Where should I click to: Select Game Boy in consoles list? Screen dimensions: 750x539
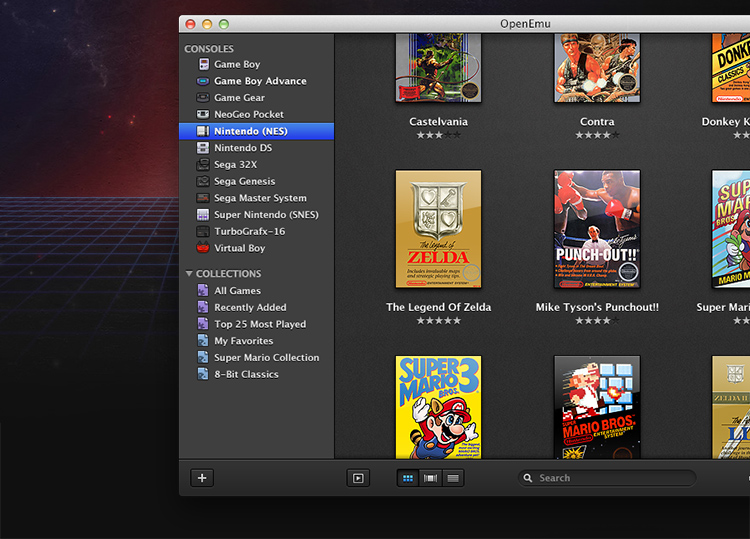point(256,64)
